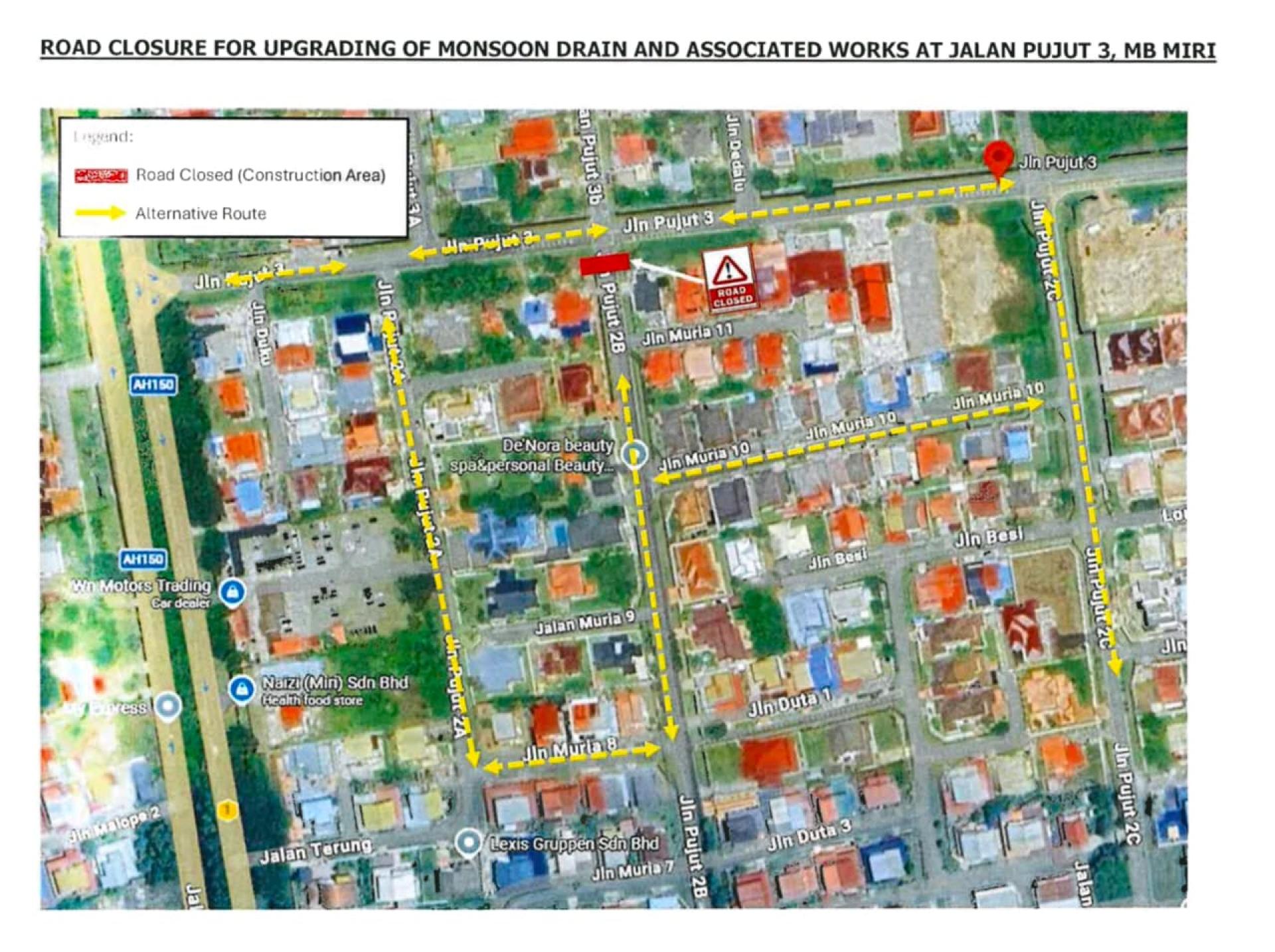Click the red Road Closed legend swatch

[x=101, y=175]
